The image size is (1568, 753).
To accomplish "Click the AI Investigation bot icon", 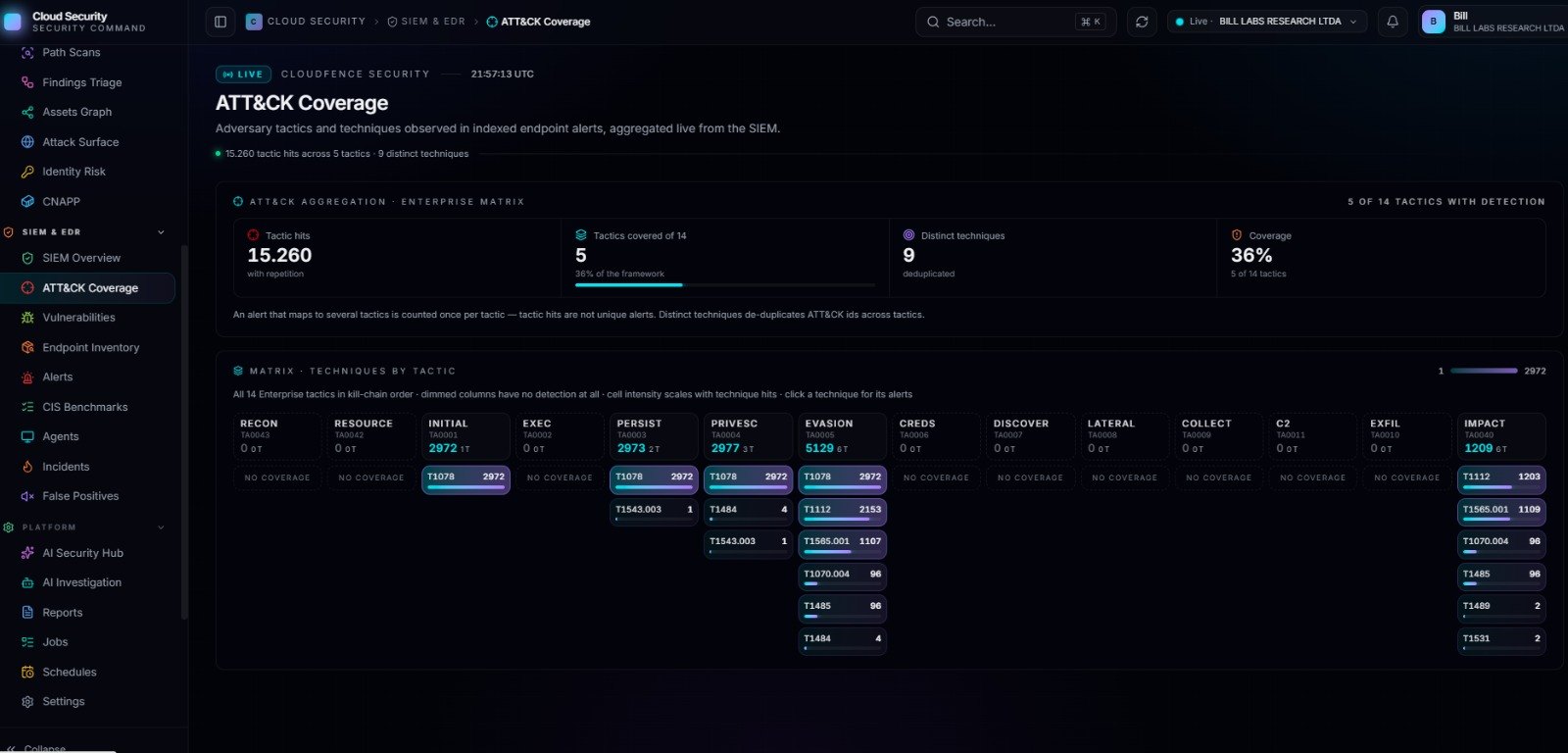I will click(x=27, y=582).
